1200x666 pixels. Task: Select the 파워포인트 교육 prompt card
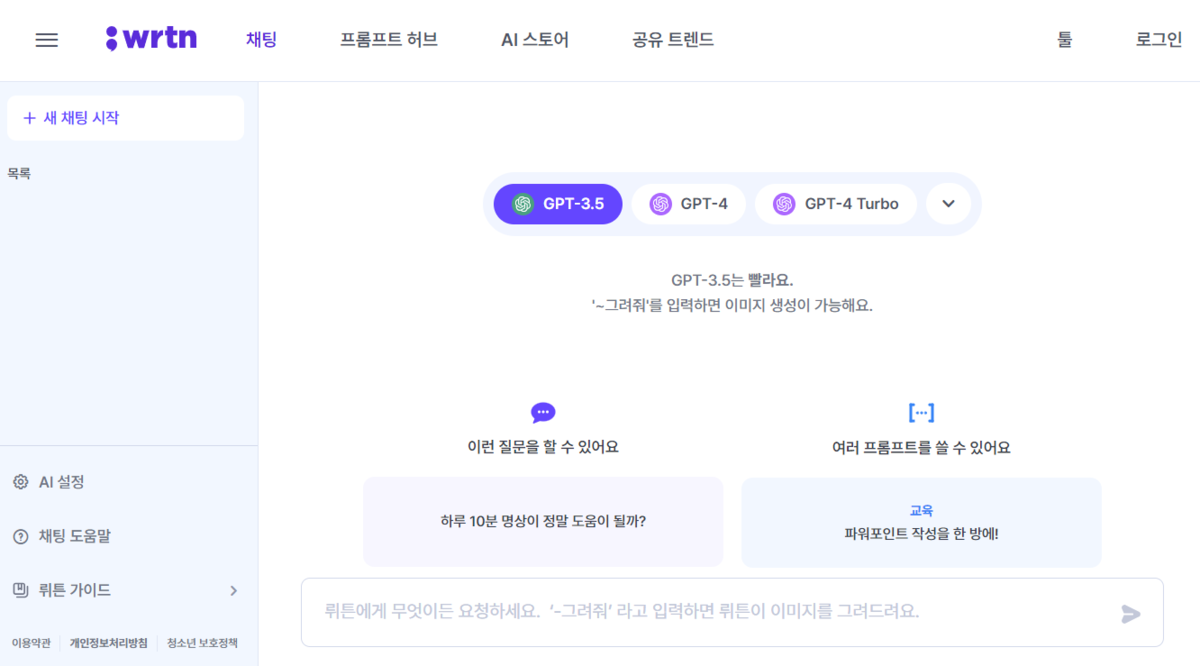coord(921,522)
